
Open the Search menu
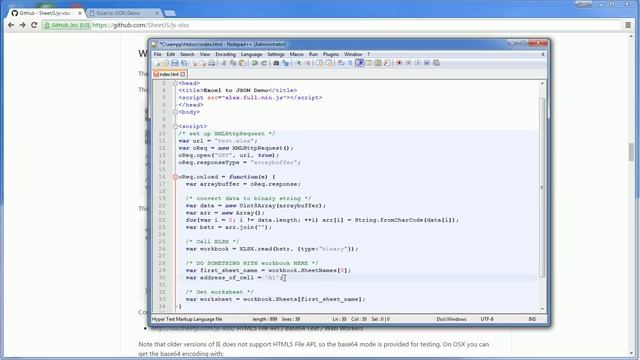coord(187,54)
